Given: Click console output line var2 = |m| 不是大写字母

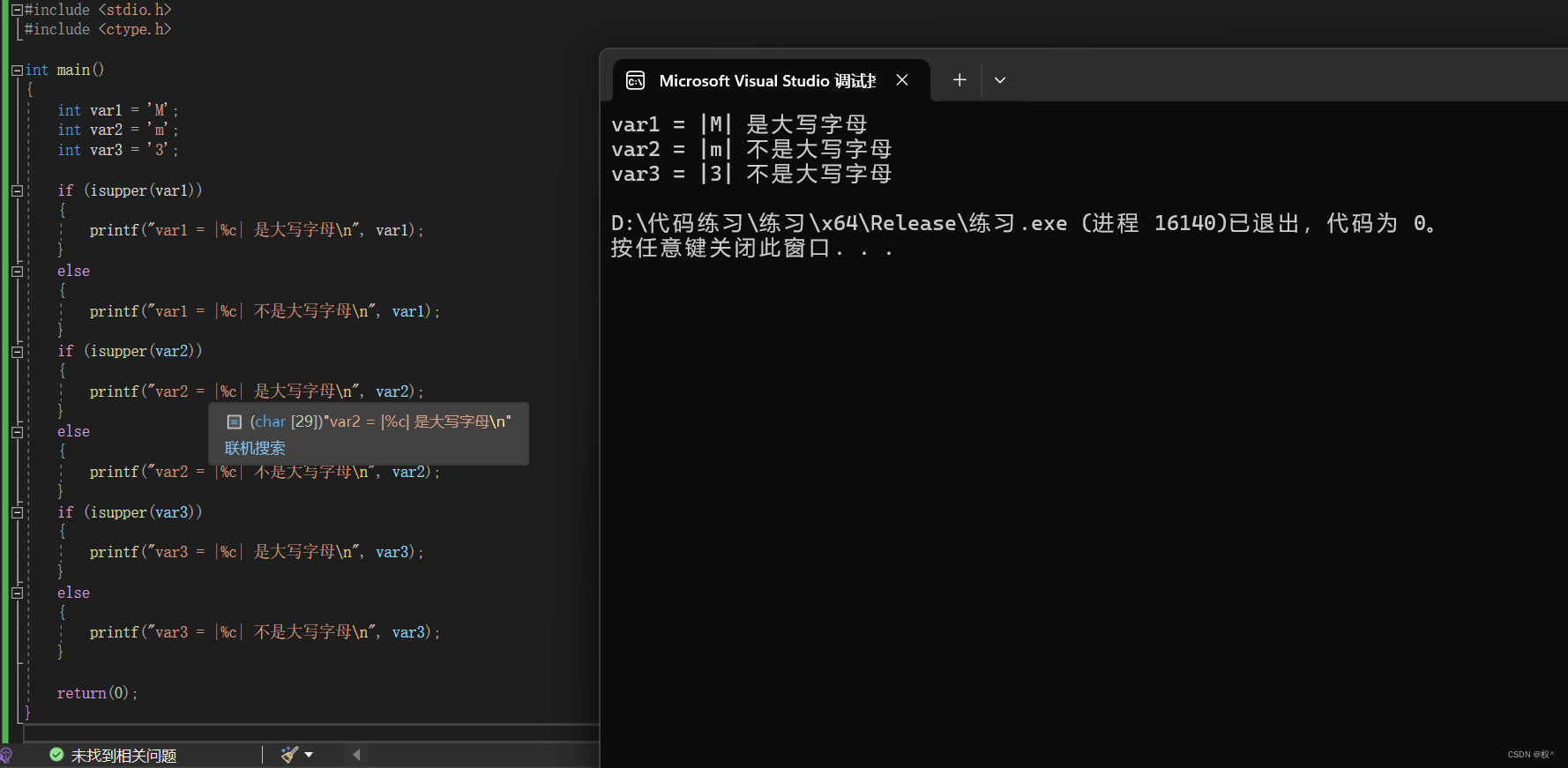Looking at the screenshot, I should tap(751, 149).
